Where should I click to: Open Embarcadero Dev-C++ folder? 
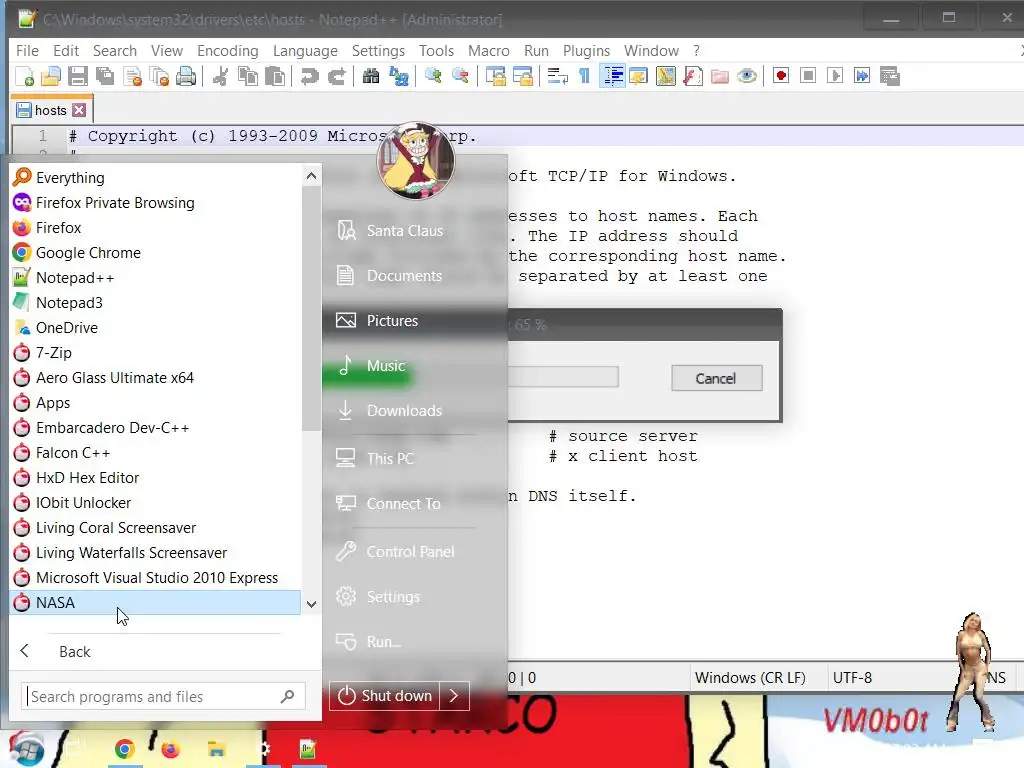[155, 428]
